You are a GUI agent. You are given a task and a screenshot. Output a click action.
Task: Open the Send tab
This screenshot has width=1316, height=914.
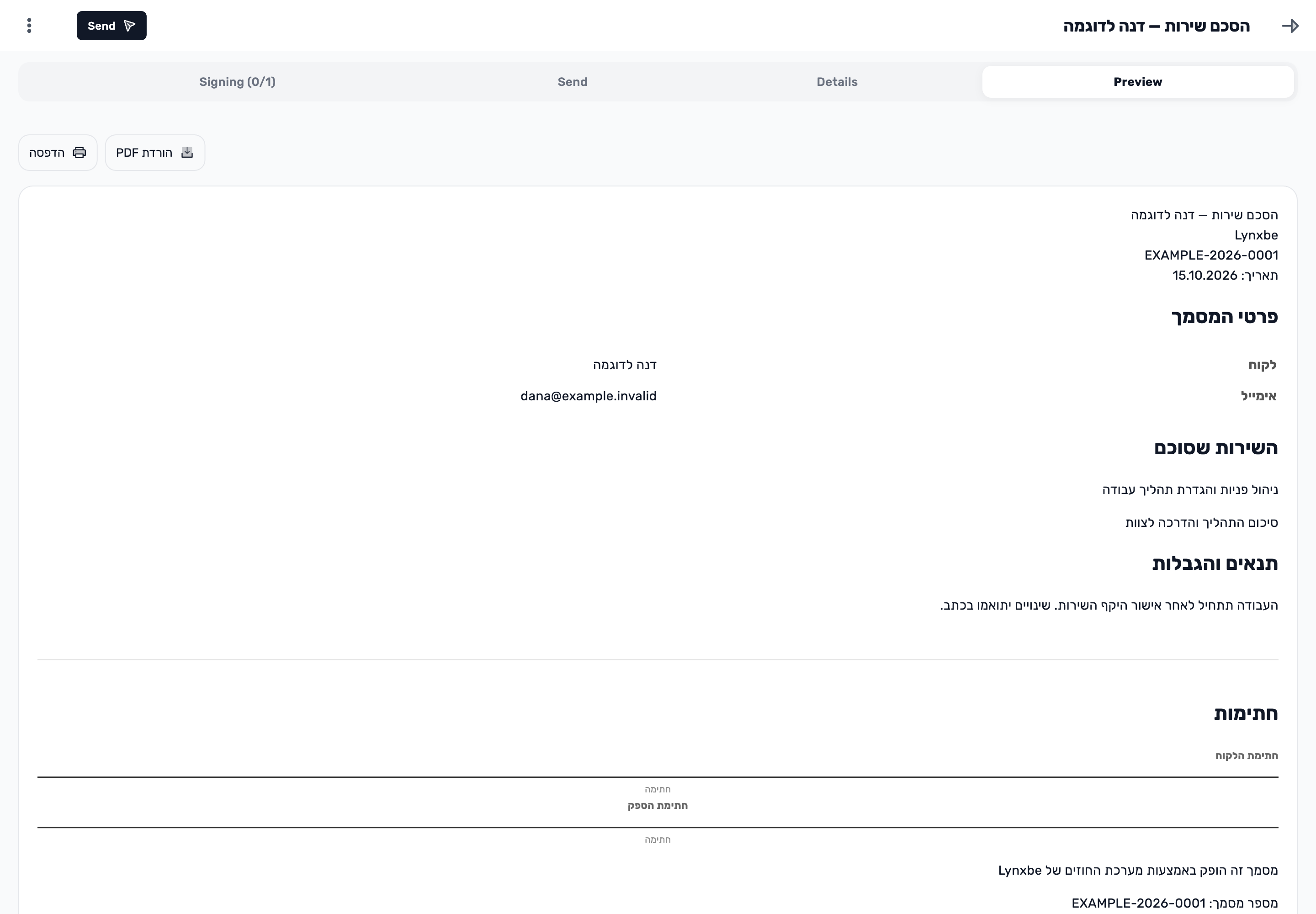[x=573, y=82]
